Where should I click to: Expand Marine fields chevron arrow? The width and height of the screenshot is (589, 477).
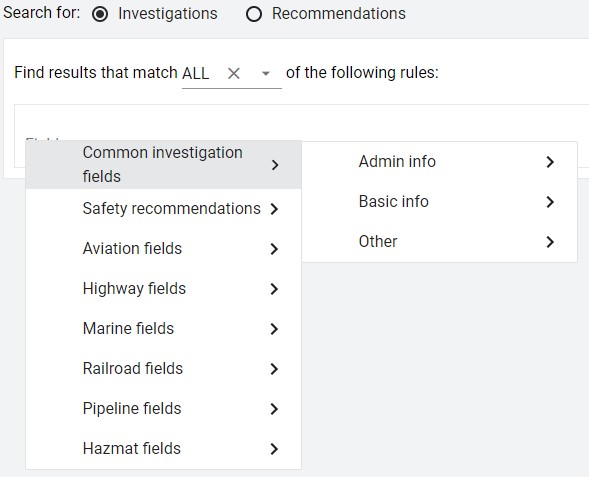point(275,329)
